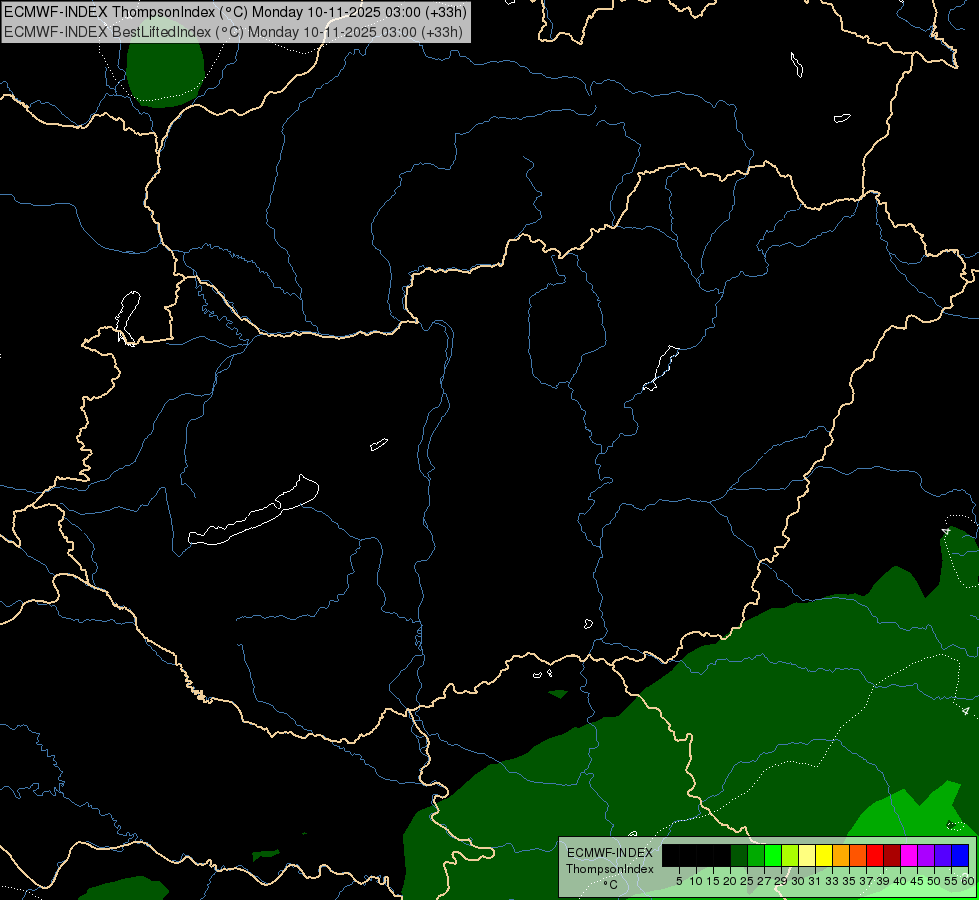Pick the dark red 39–40 legend swatch
Screen dimensions: 979x900
[x=892, y=855]
